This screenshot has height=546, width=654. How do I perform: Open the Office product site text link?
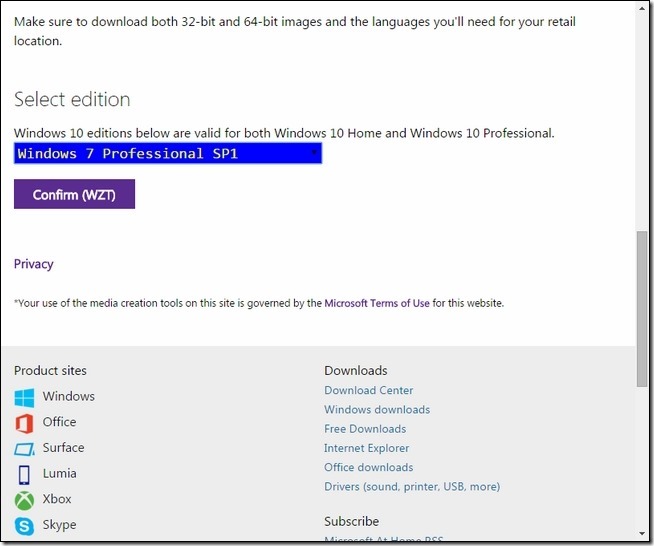(x=60, y=422)
